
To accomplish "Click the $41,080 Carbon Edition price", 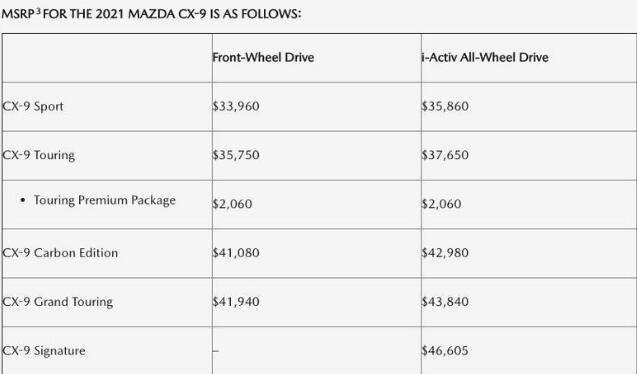I will coord(236,253).
